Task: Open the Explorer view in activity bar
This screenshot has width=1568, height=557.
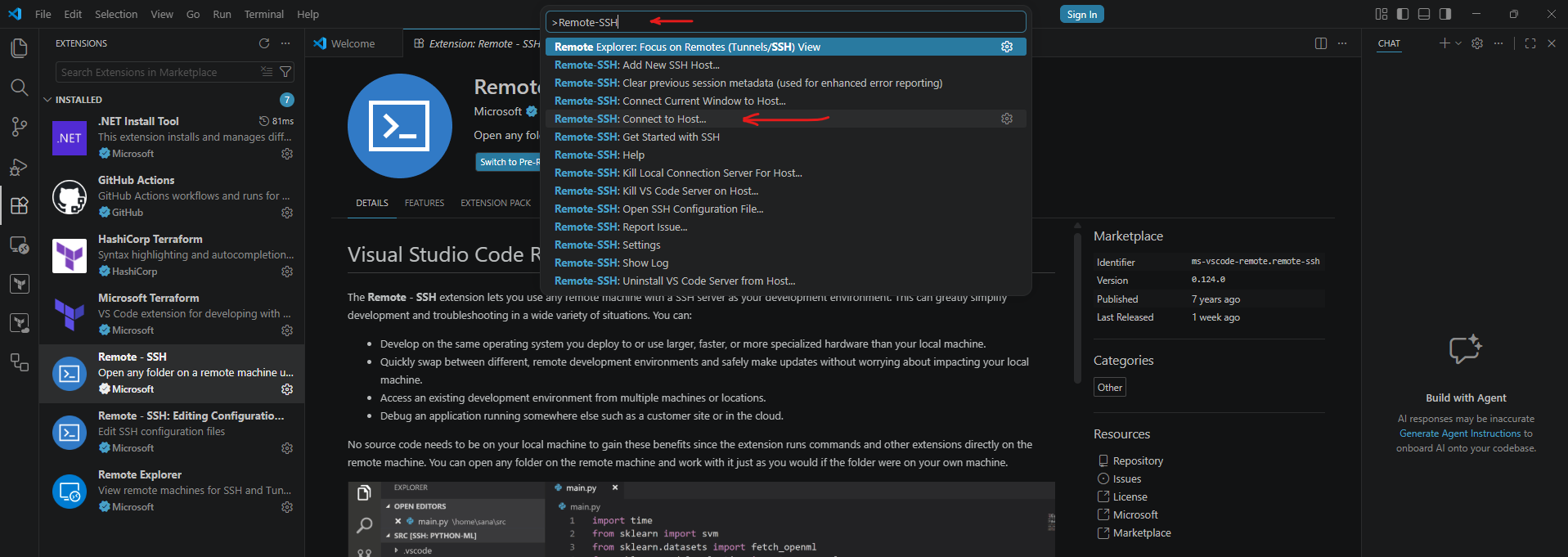Action: pyautogui.click(x=19, y=48)
